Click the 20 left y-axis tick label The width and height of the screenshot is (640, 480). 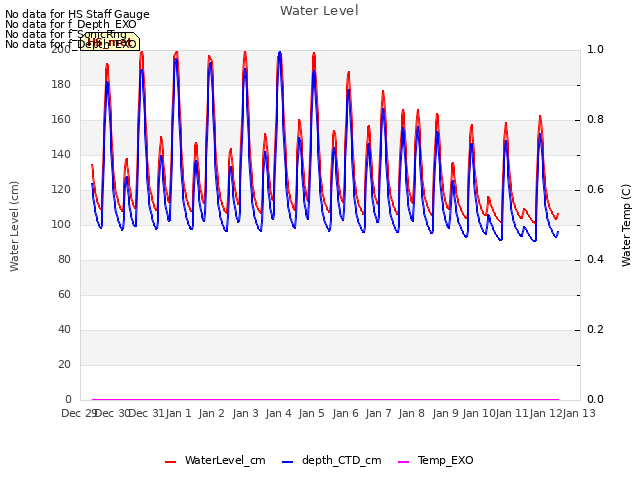tap(64, 364)
